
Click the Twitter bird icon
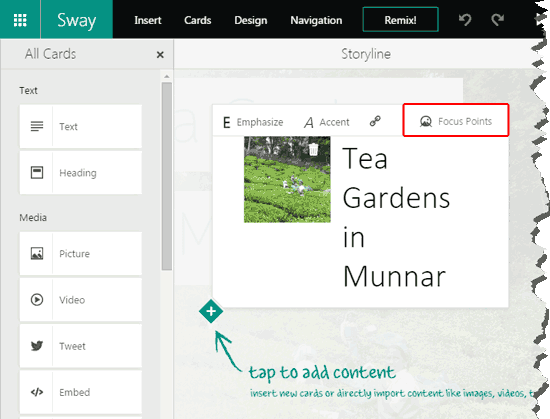pyautogui.click(x=37, y=346)
